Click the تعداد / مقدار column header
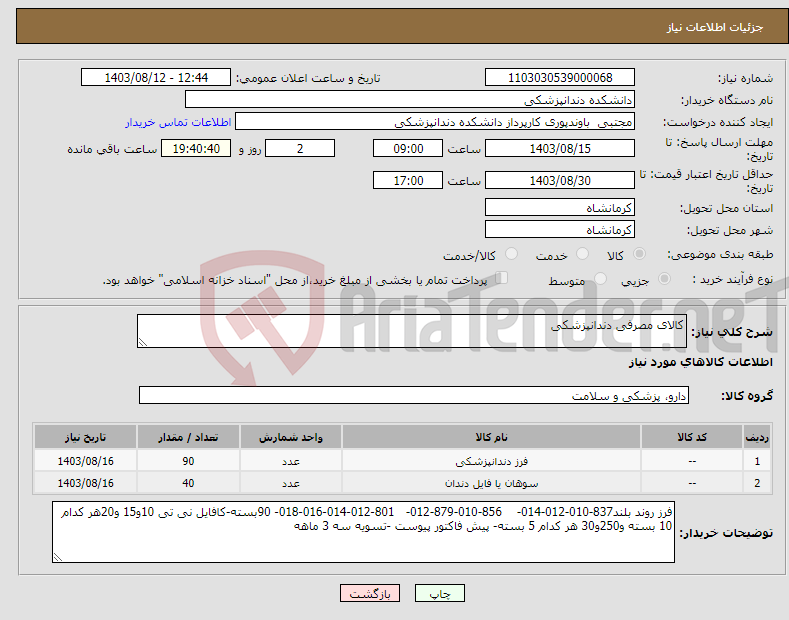 pyautogui.click(x=188, y=437)
